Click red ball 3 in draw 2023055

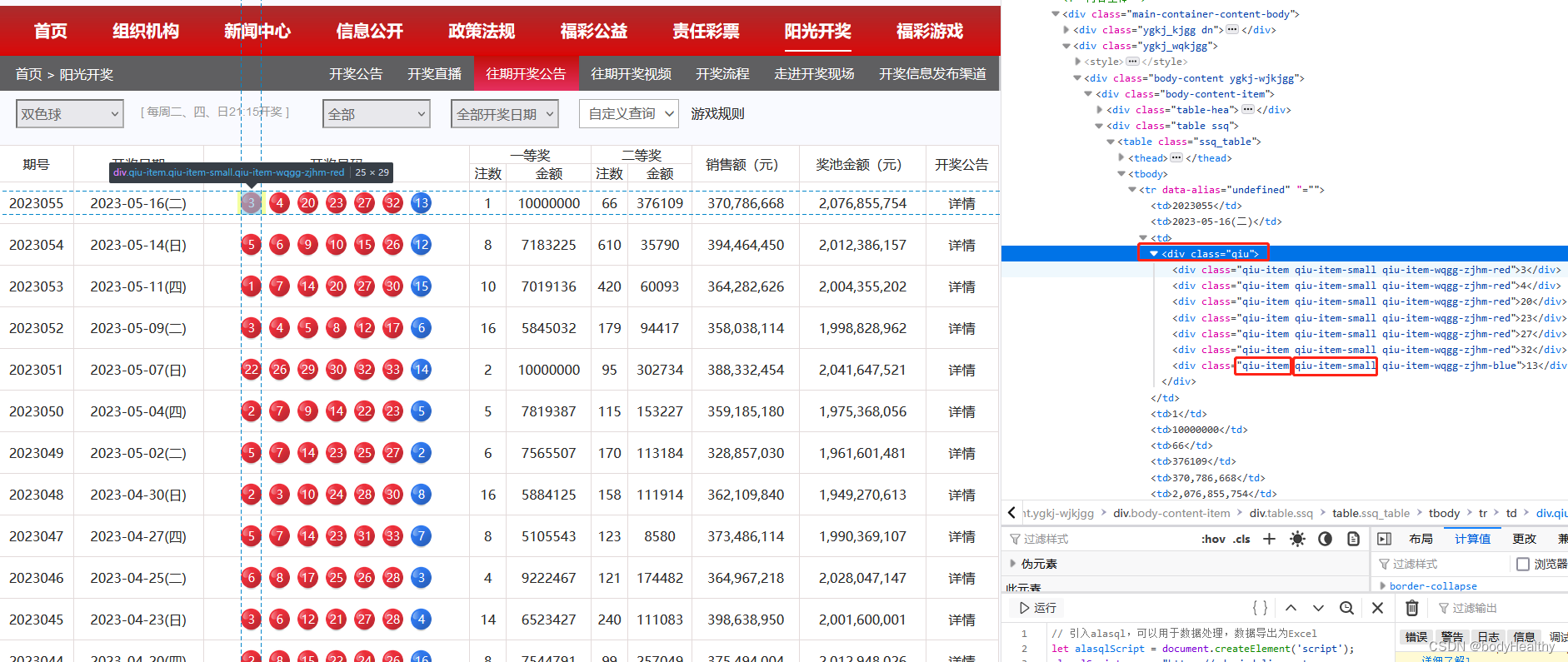click(251, 202)
